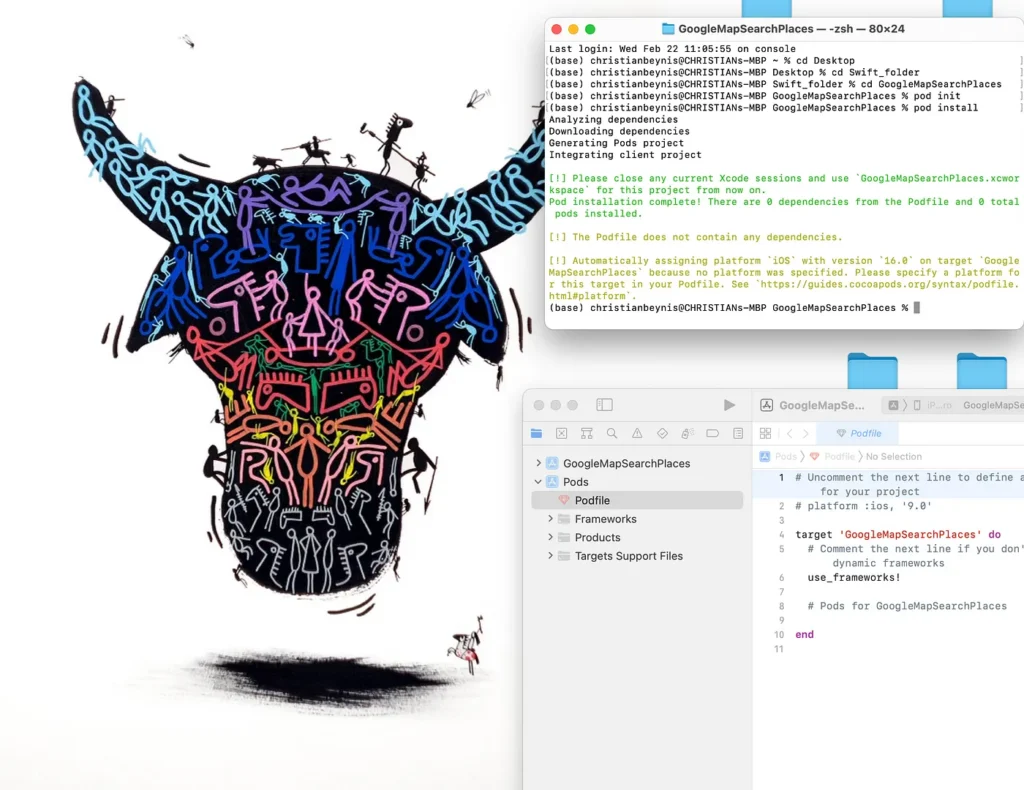Expand the Frameworks folder
1024x790 pixels.
550,518
